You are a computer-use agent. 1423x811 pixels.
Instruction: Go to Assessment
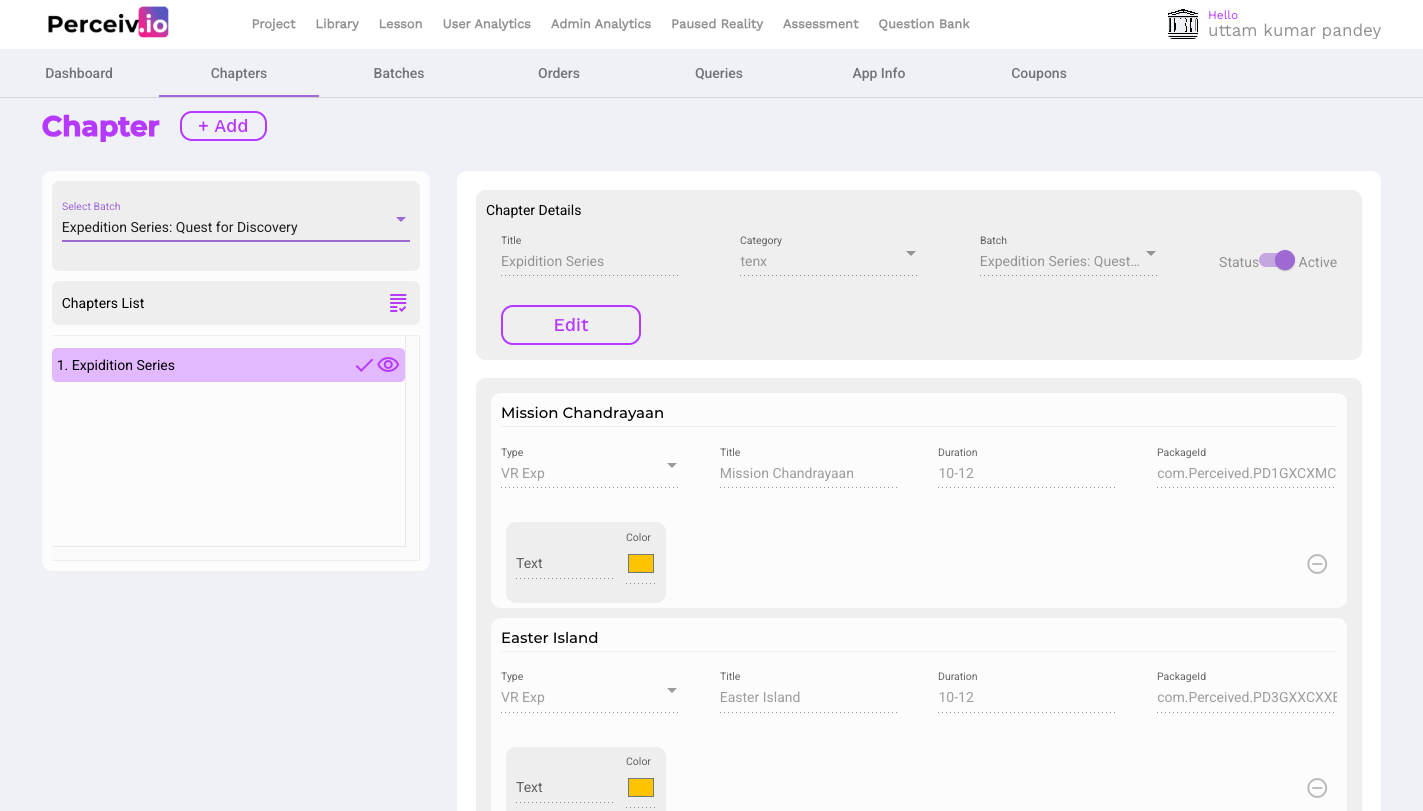[x=821, y=24]
